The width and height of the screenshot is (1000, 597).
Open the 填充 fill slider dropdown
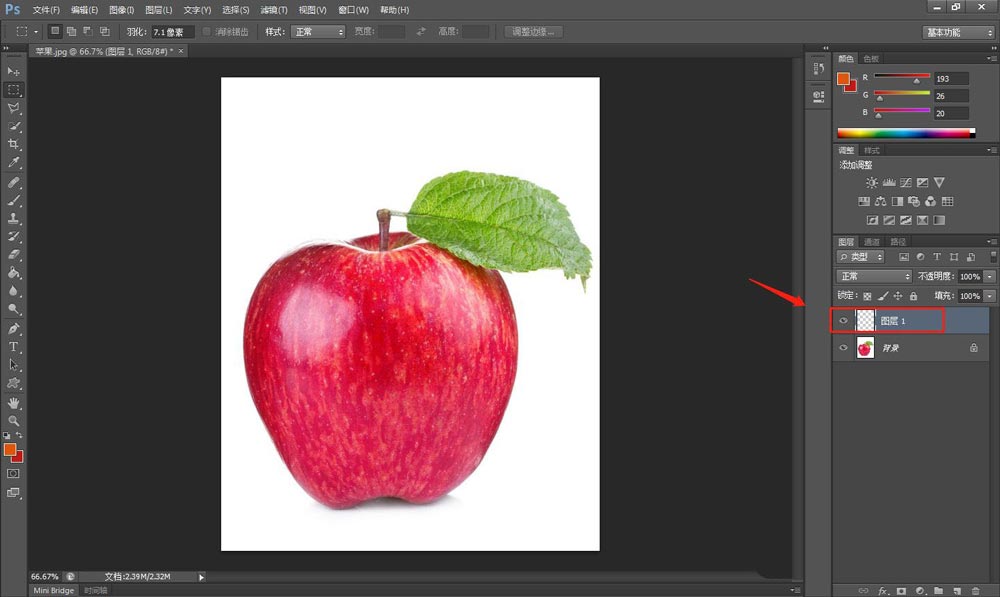pyautogui.click(x=990, y=296)
